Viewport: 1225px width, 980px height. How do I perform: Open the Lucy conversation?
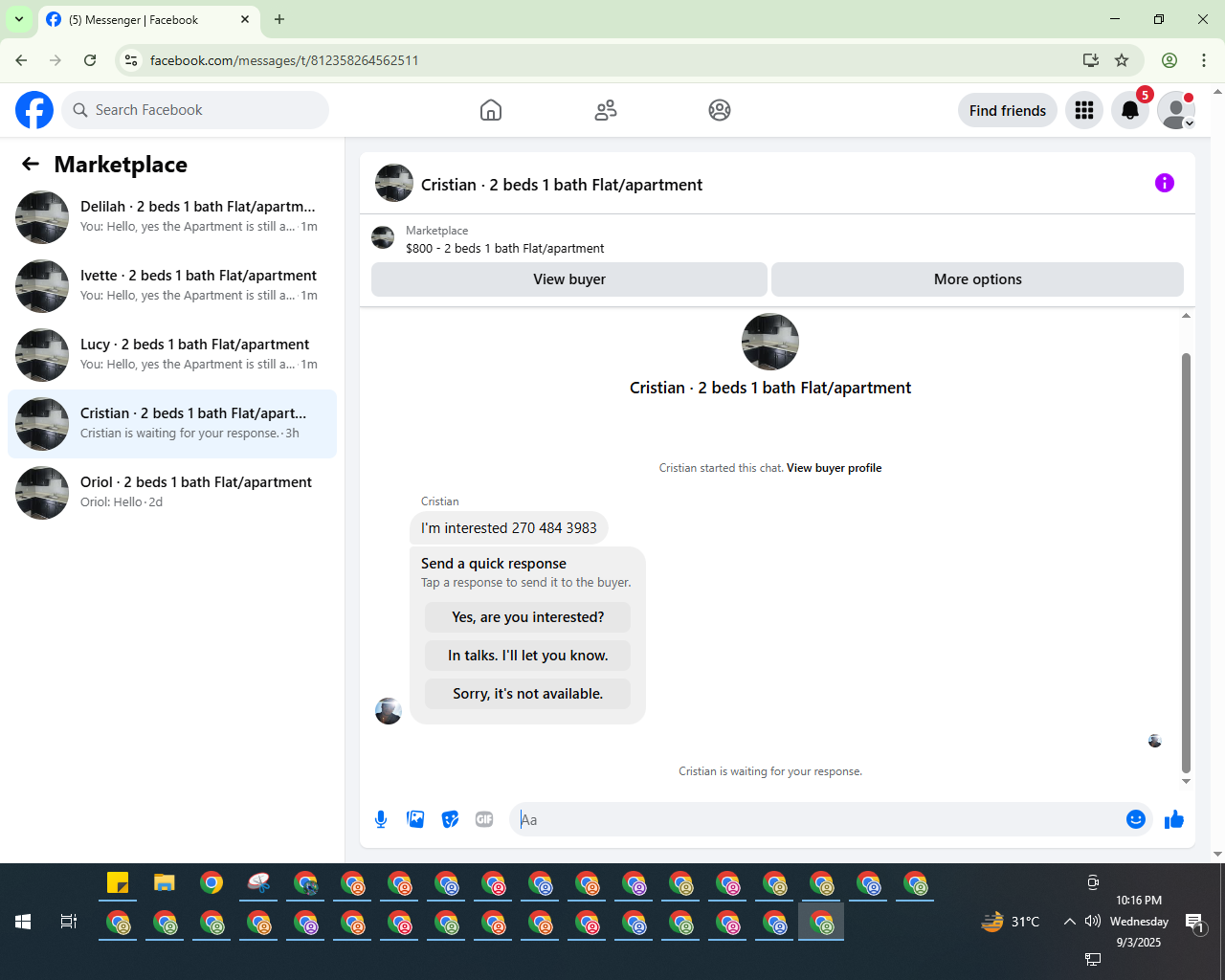tap(172, 355)
